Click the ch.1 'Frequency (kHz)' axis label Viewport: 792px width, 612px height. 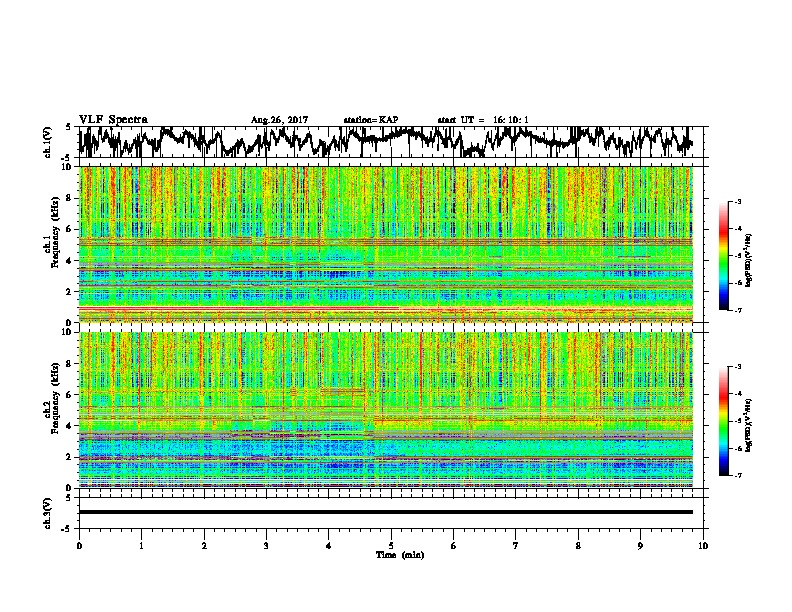click(55, 232)
